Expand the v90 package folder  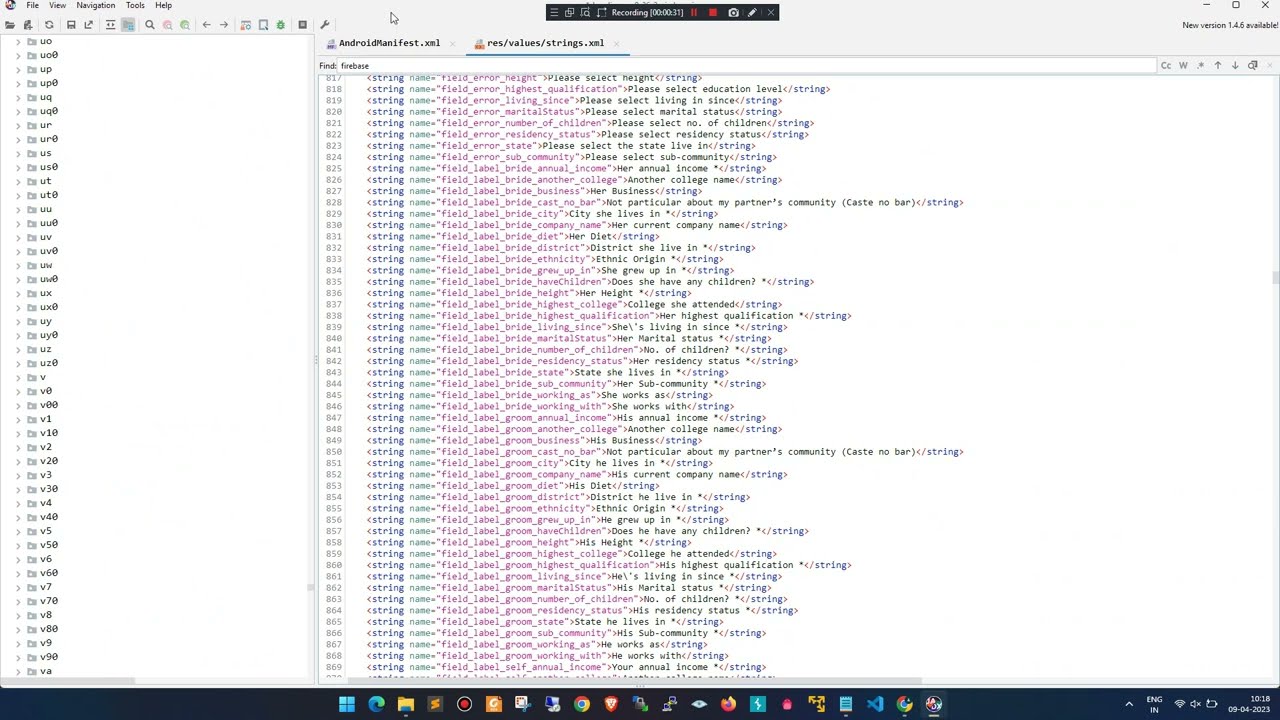click(x=18, y=658)
